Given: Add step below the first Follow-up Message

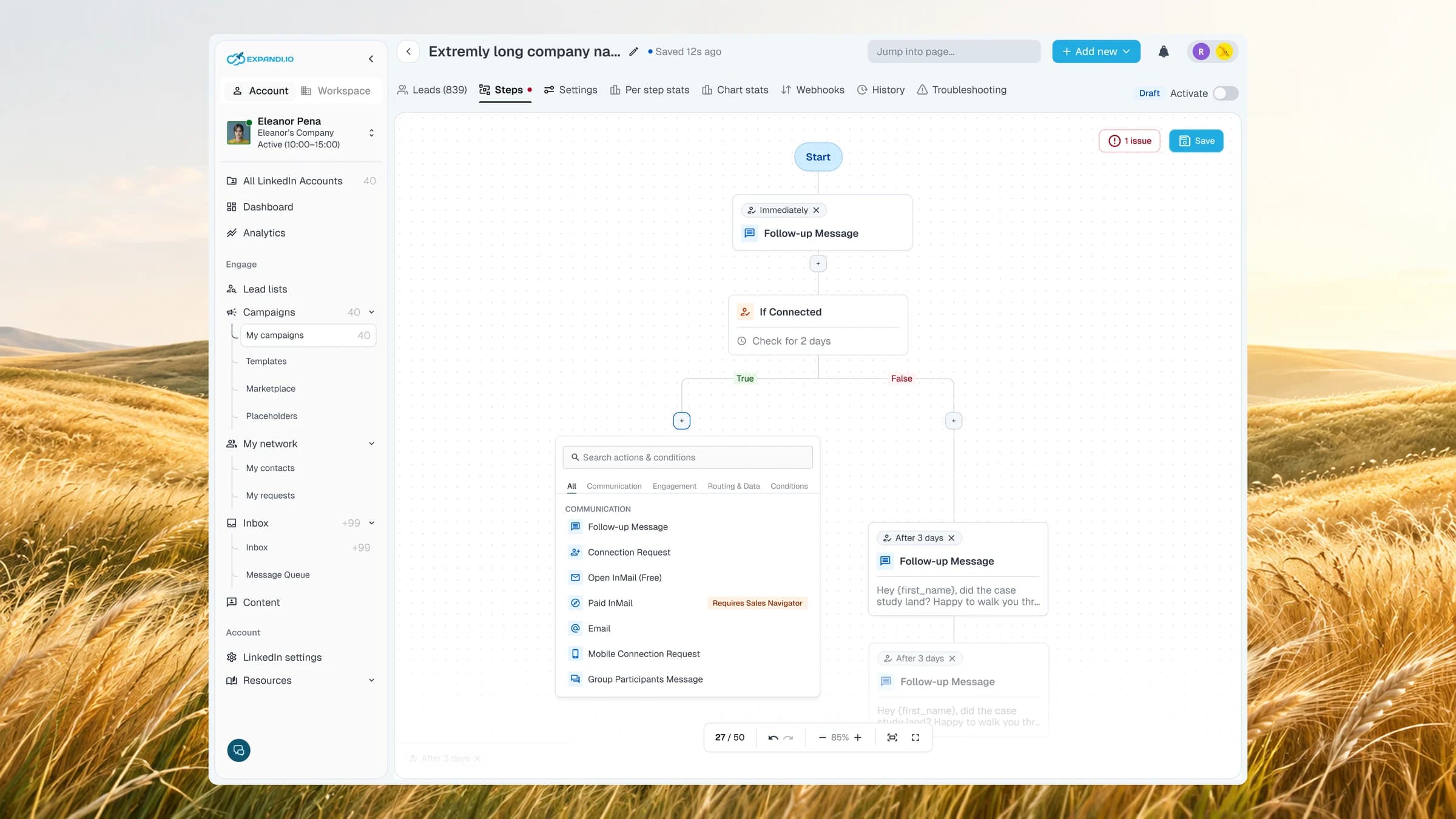Looking at the screenshot, I should pyautogui.click(x=818, y=264).
